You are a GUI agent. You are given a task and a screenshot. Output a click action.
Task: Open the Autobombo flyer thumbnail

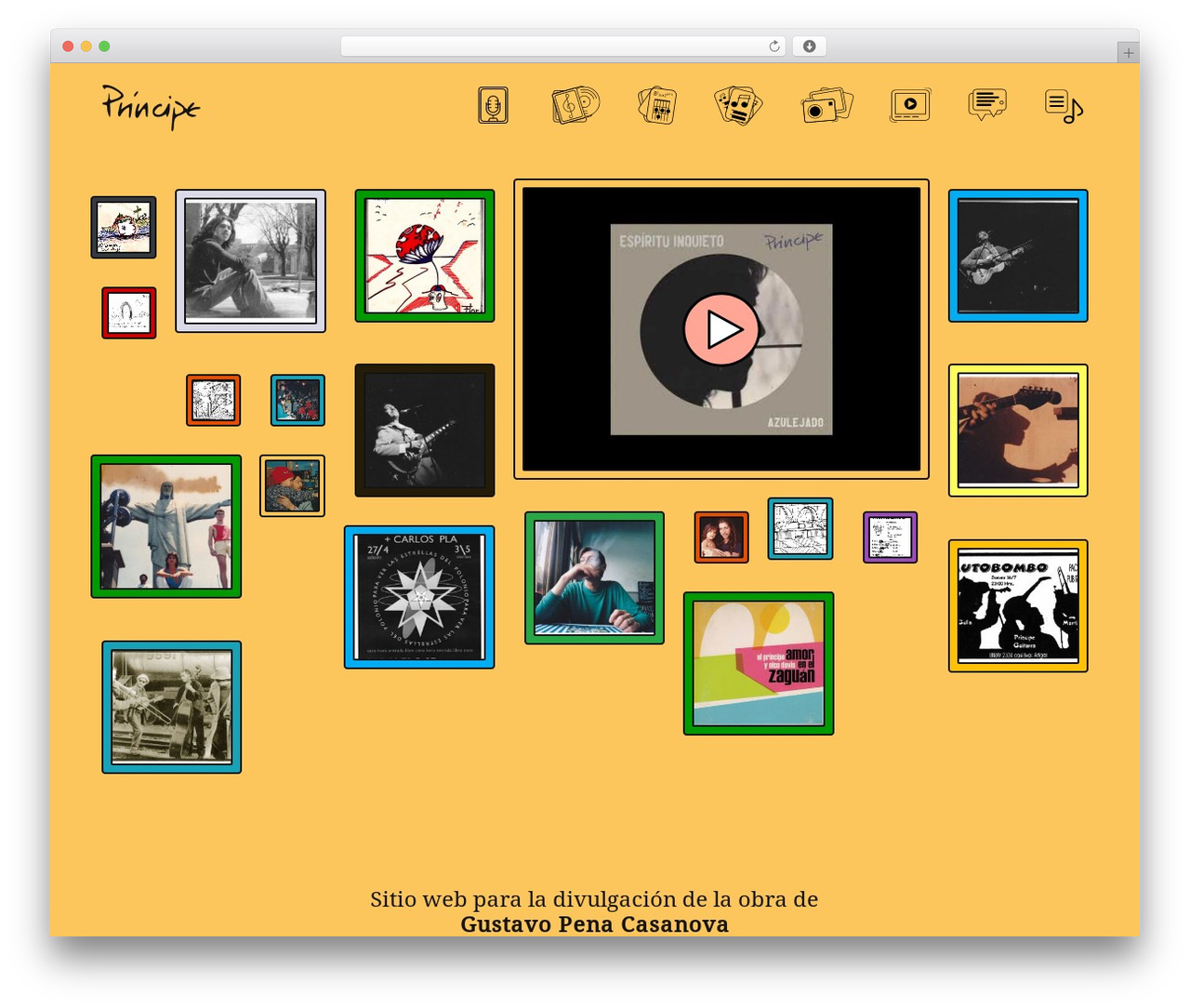pos(1018,605)
